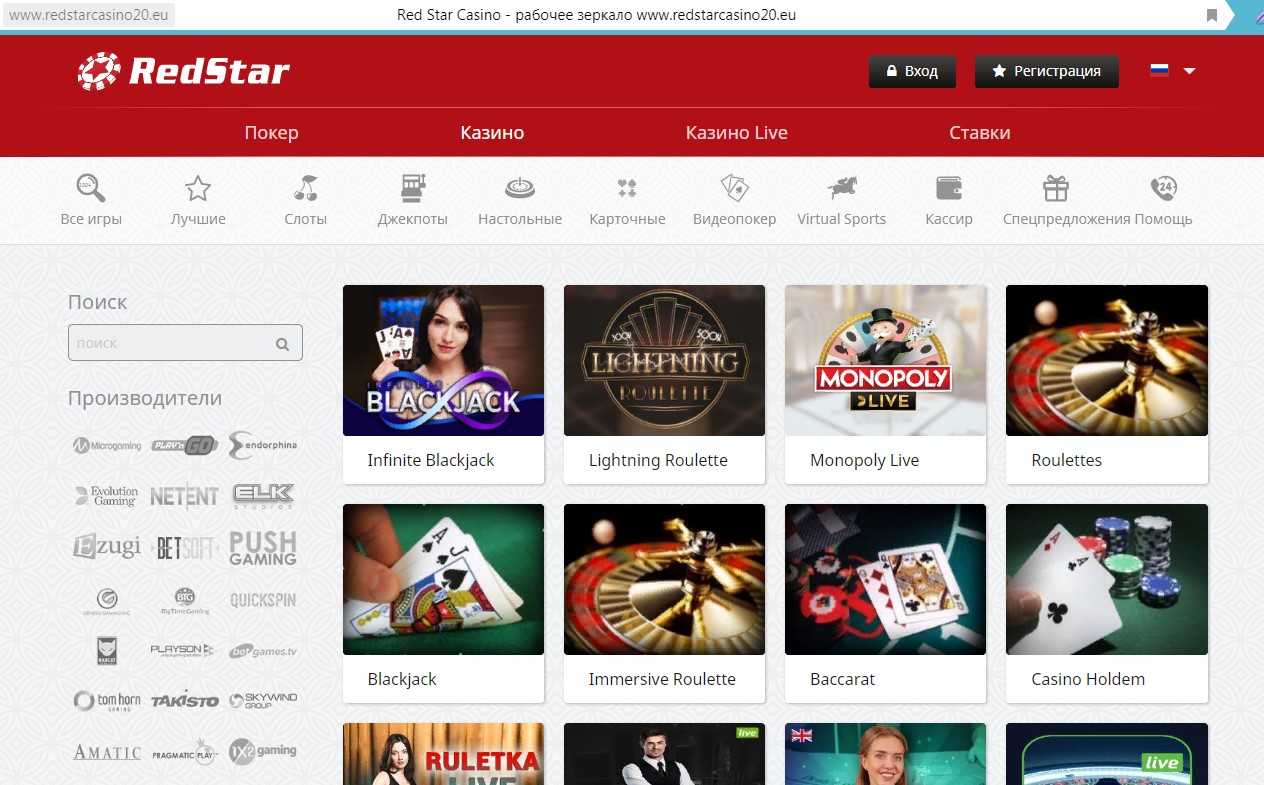Viewport: 1264px width, 785px height.
Task: Open the Lightning Roulette game thumbnail
Action: pos(664,360)
